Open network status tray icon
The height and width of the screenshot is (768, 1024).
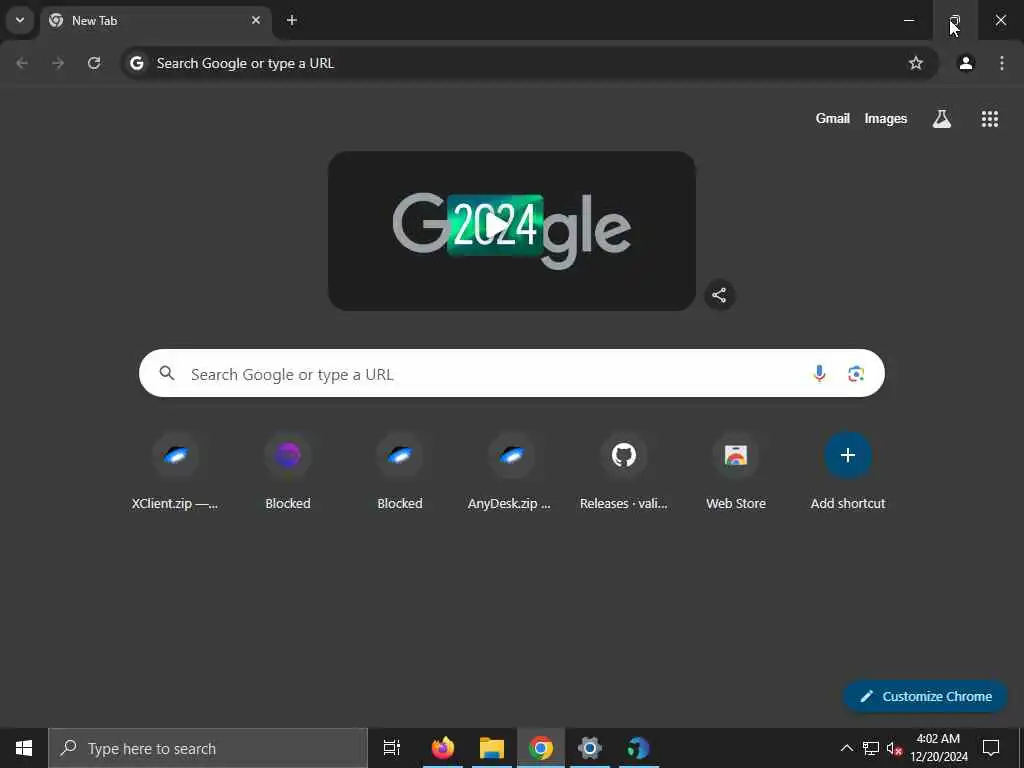pos(871,748)
